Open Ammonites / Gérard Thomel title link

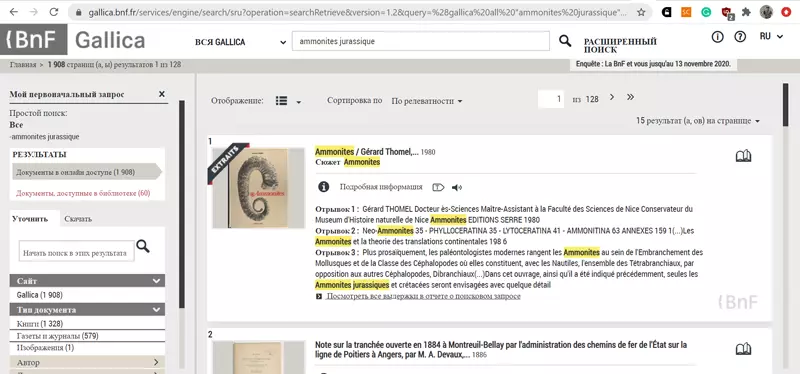pos(367,152)
